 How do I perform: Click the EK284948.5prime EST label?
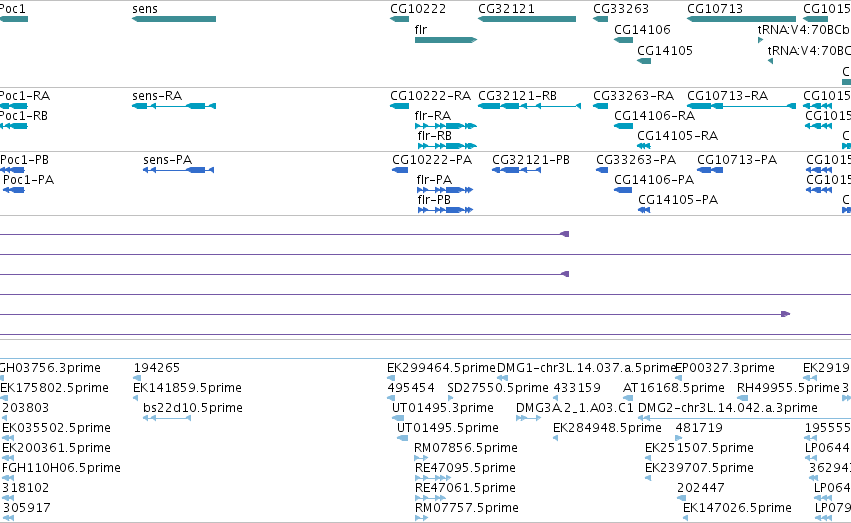coord(607,428)
